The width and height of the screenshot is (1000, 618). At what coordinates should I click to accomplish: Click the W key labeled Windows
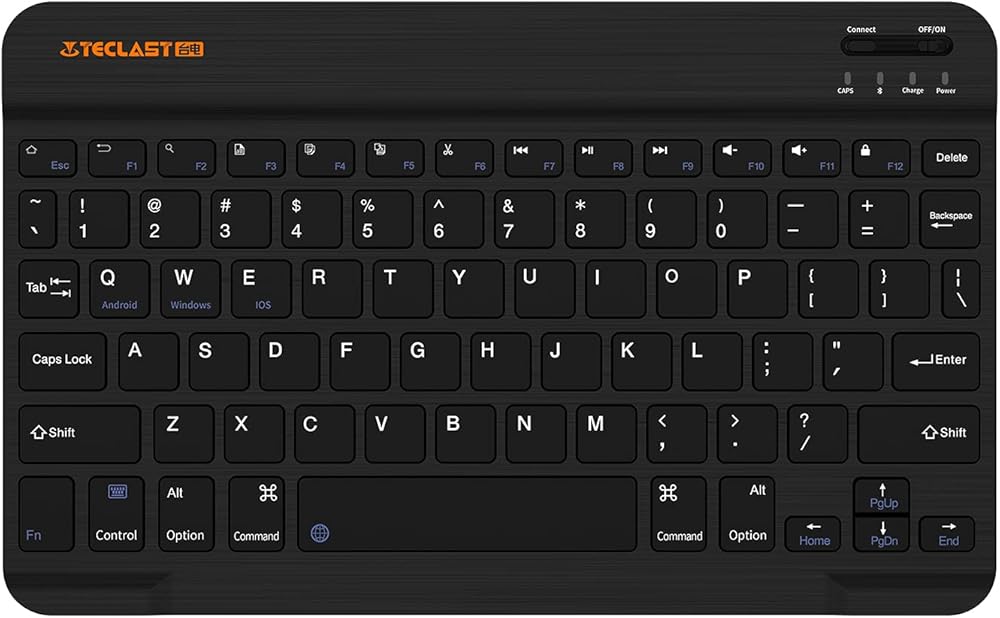(190, 289)
